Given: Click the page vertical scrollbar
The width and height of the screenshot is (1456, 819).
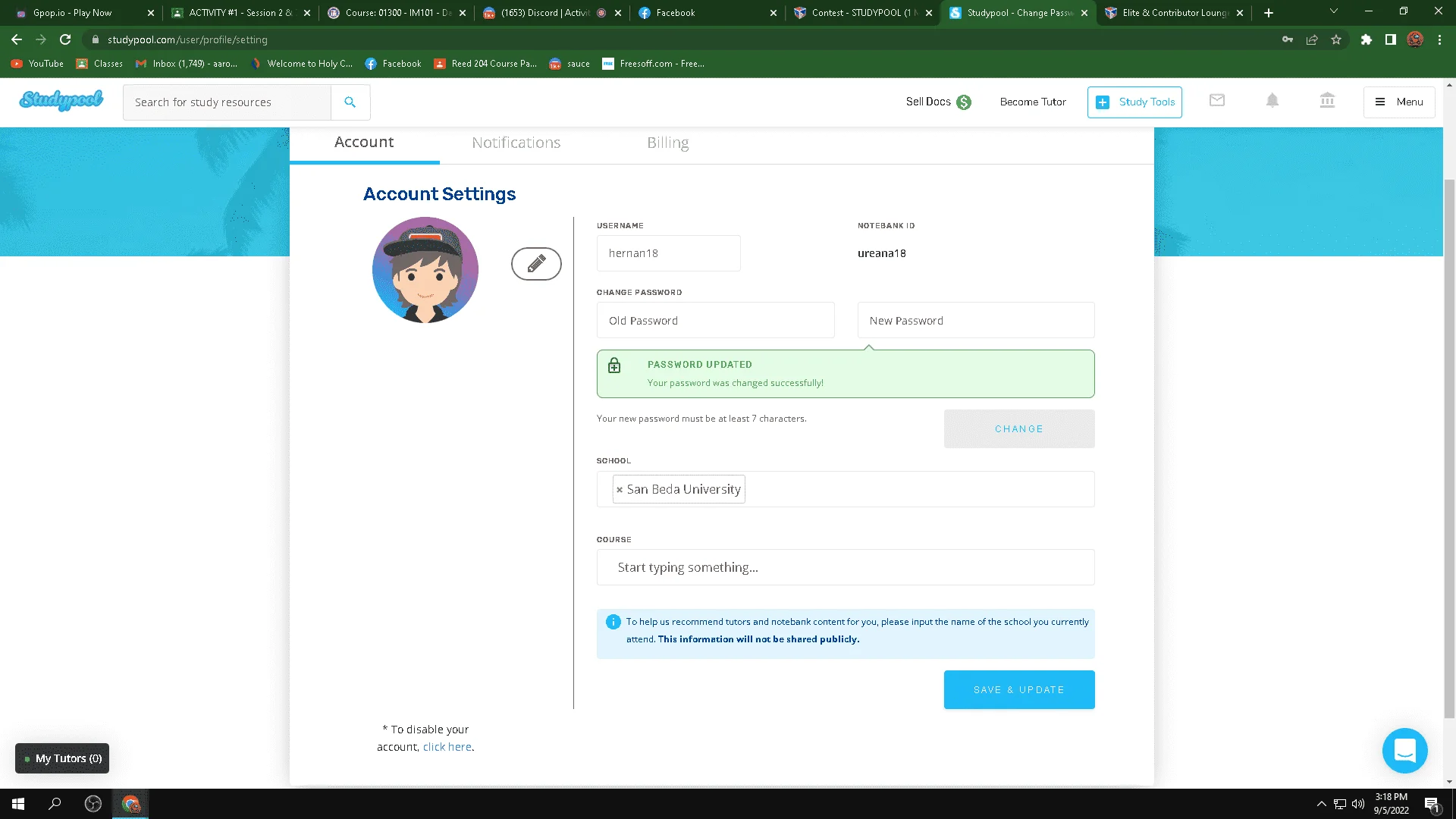Looking at the screenshot, I should 1449,447.
